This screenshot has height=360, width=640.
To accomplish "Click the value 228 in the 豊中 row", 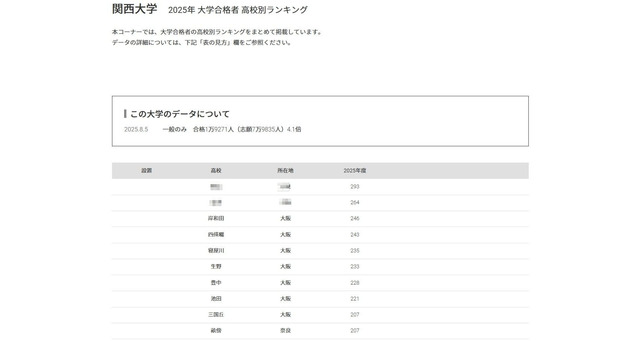I will pos(355,282).
